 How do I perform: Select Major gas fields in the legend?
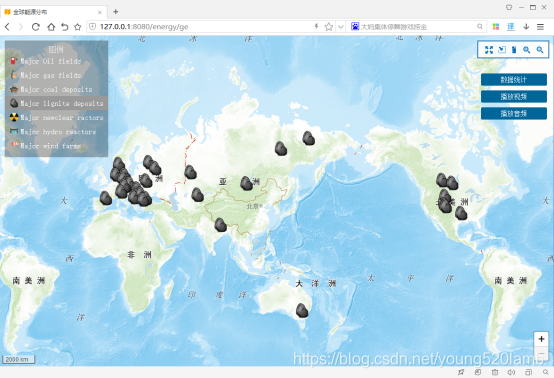coord(57,75)
